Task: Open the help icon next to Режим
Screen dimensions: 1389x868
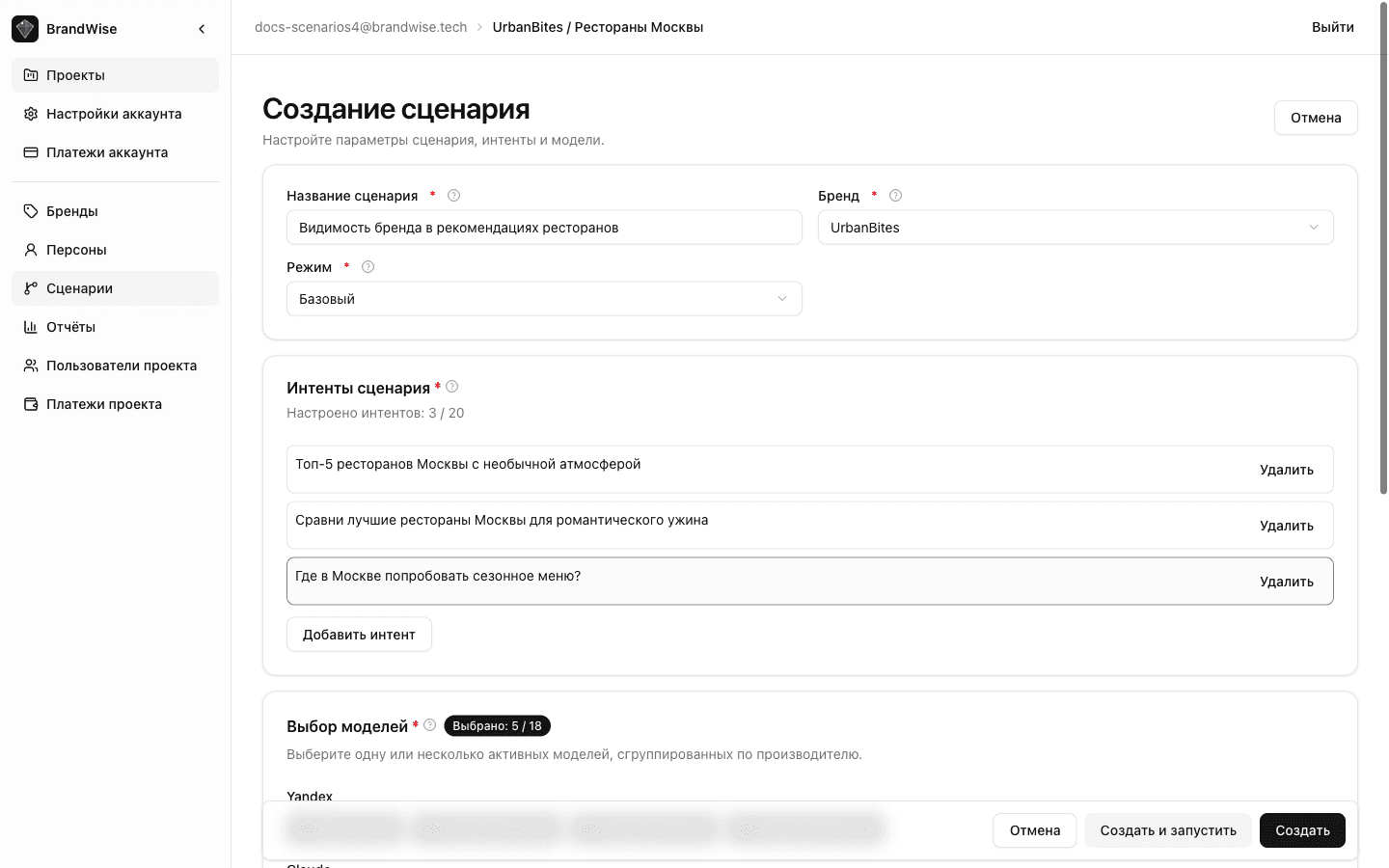Action: tap(368, 266)
